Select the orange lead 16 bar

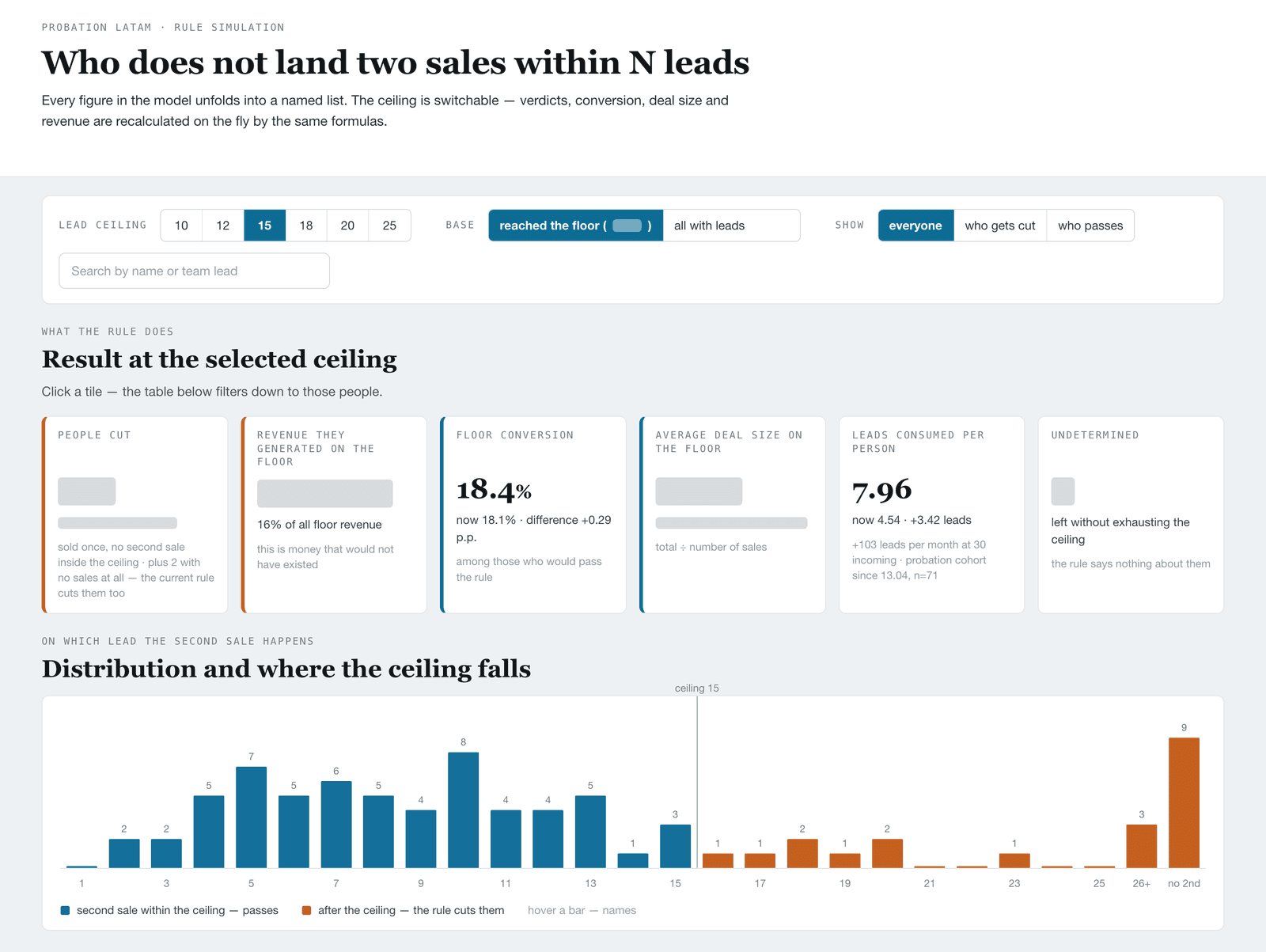(x=718, y=861)
